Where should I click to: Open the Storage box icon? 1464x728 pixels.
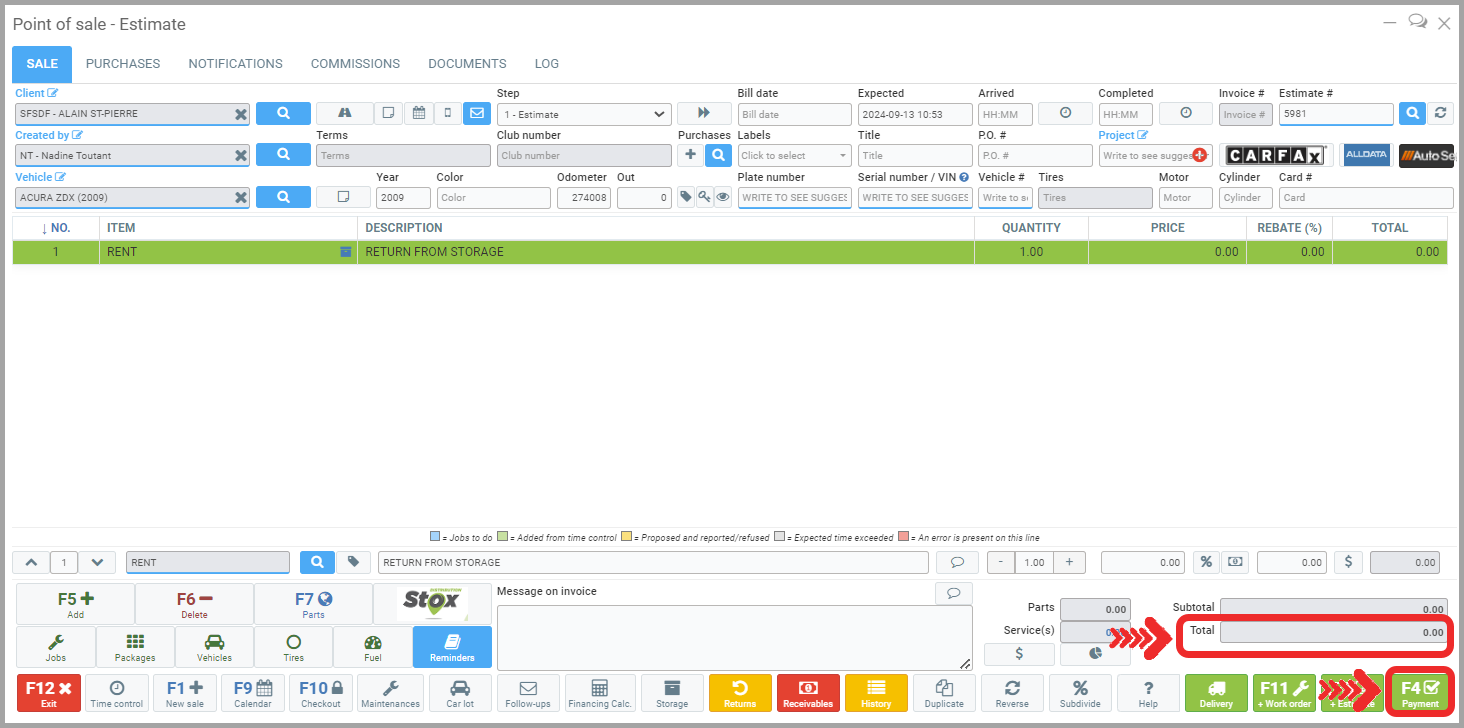pyautogui.click(x=672, y=692)
